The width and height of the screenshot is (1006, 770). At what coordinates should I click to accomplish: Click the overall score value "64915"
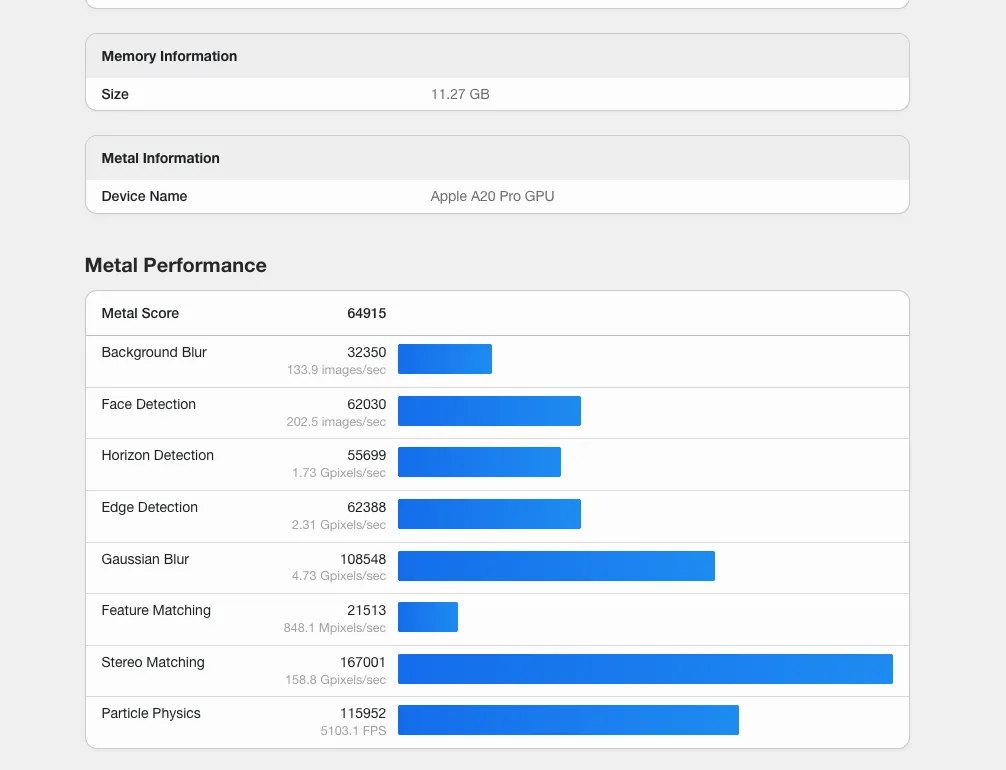pos(366,313)
